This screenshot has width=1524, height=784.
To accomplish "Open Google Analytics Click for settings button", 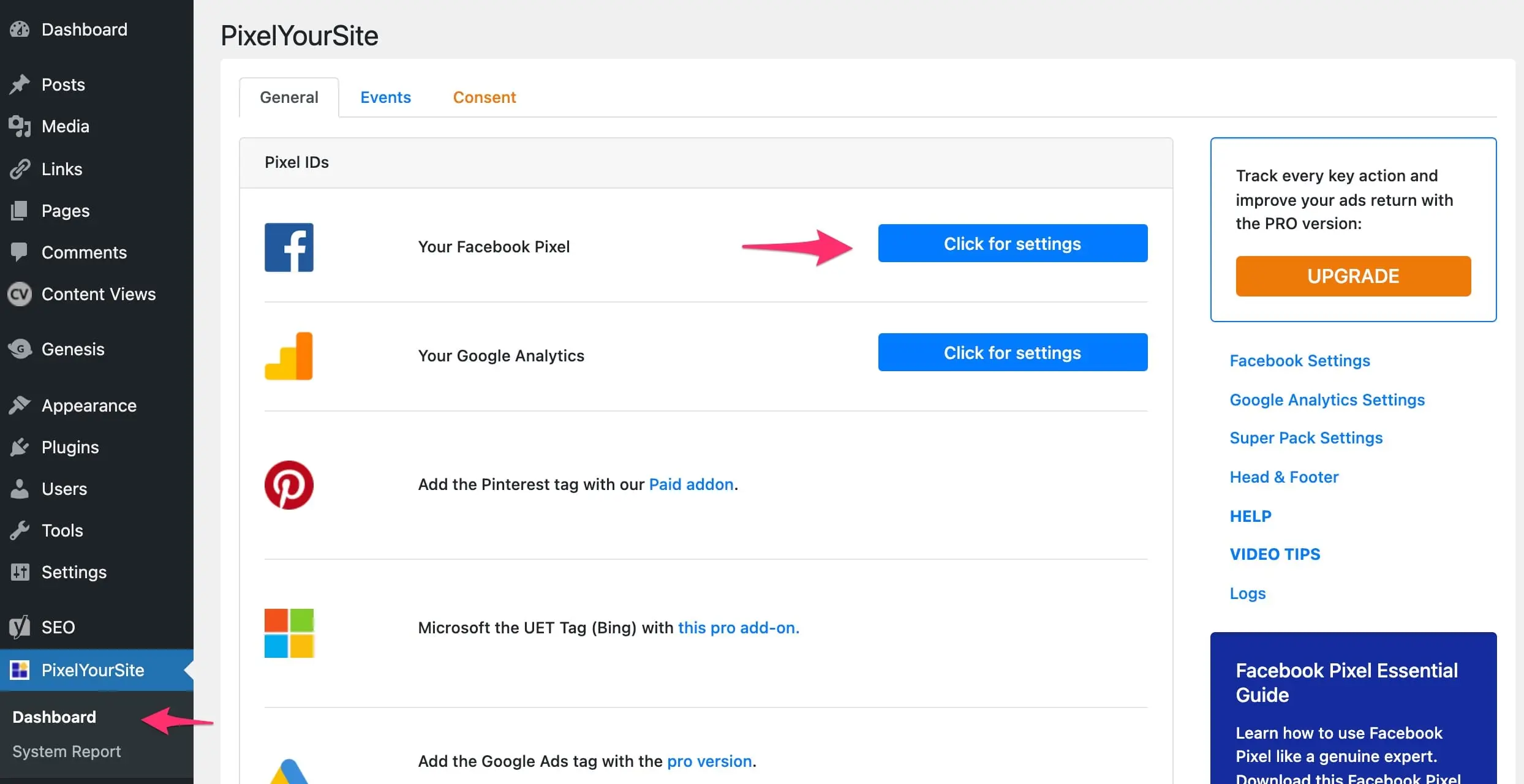I will [1012, 352].
